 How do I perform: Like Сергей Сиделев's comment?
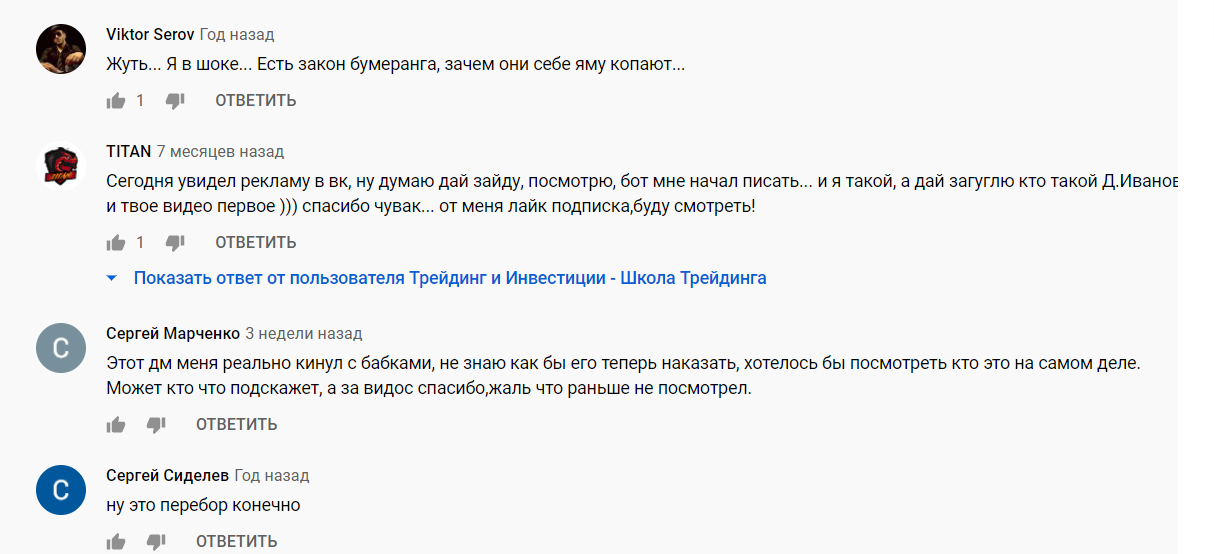pos(116,541)
